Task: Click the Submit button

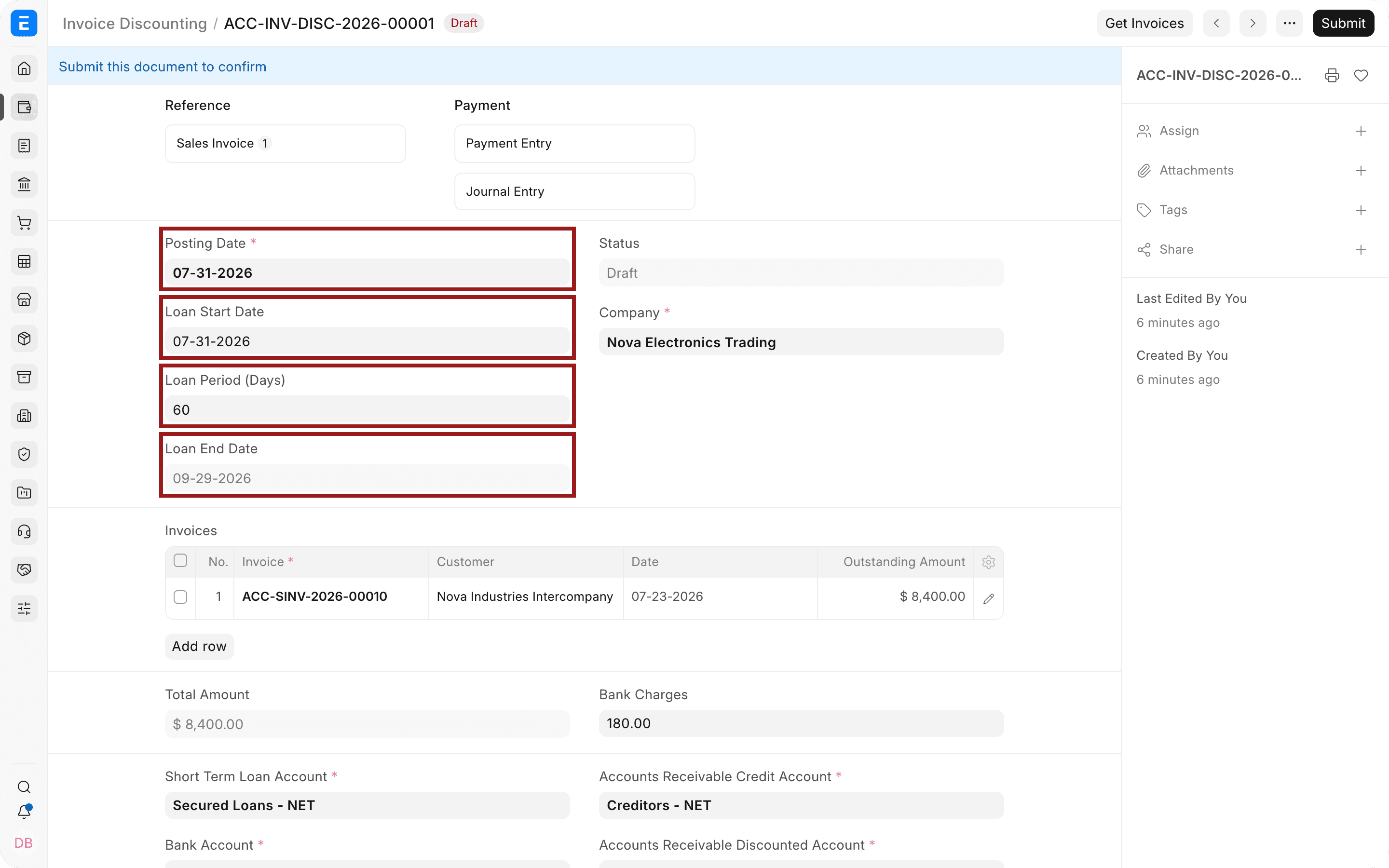Action: 1343,23
